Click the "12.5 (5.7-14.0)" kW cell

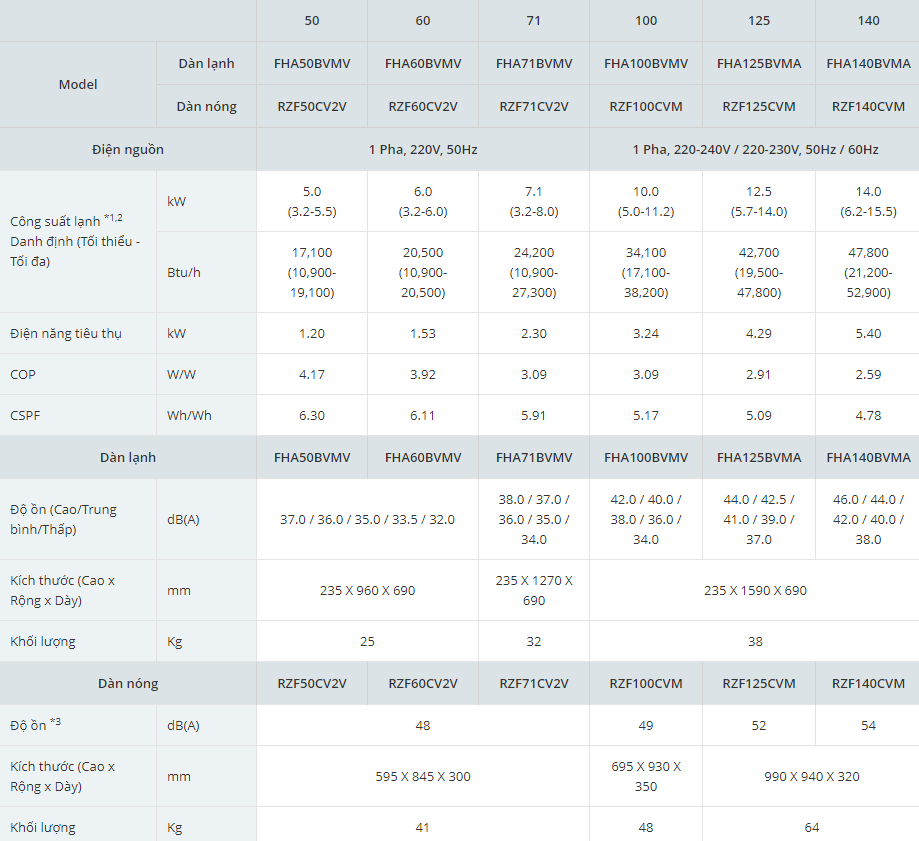(758, 201)
